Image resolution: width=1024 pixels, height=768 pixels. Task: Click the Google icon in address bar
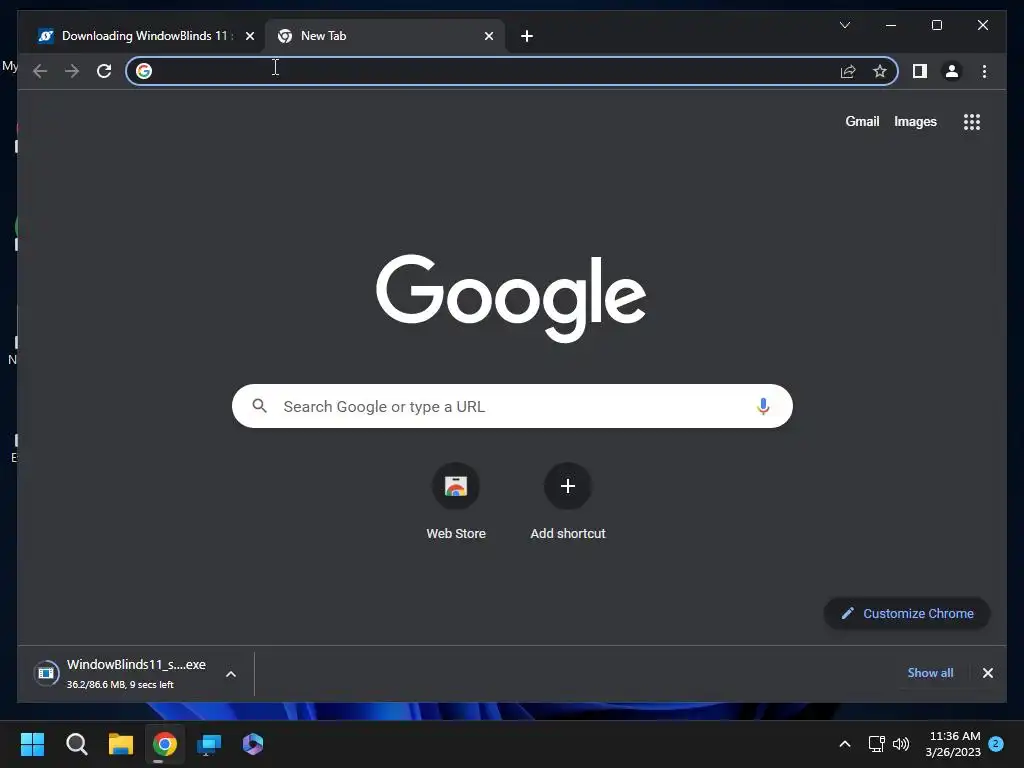(144, 71)
